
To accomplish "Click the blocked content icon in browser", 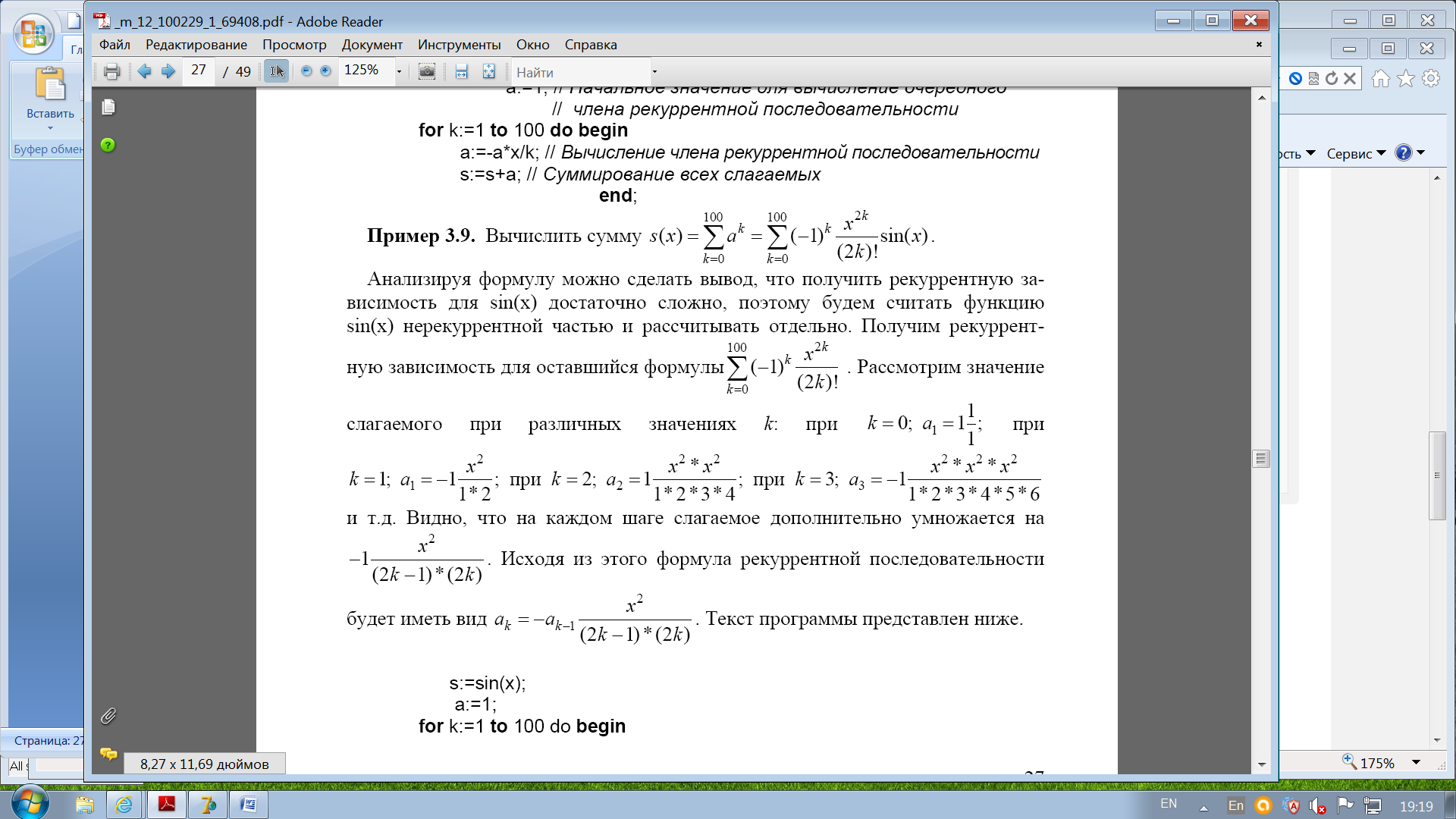I will (x=1295, y=78).
